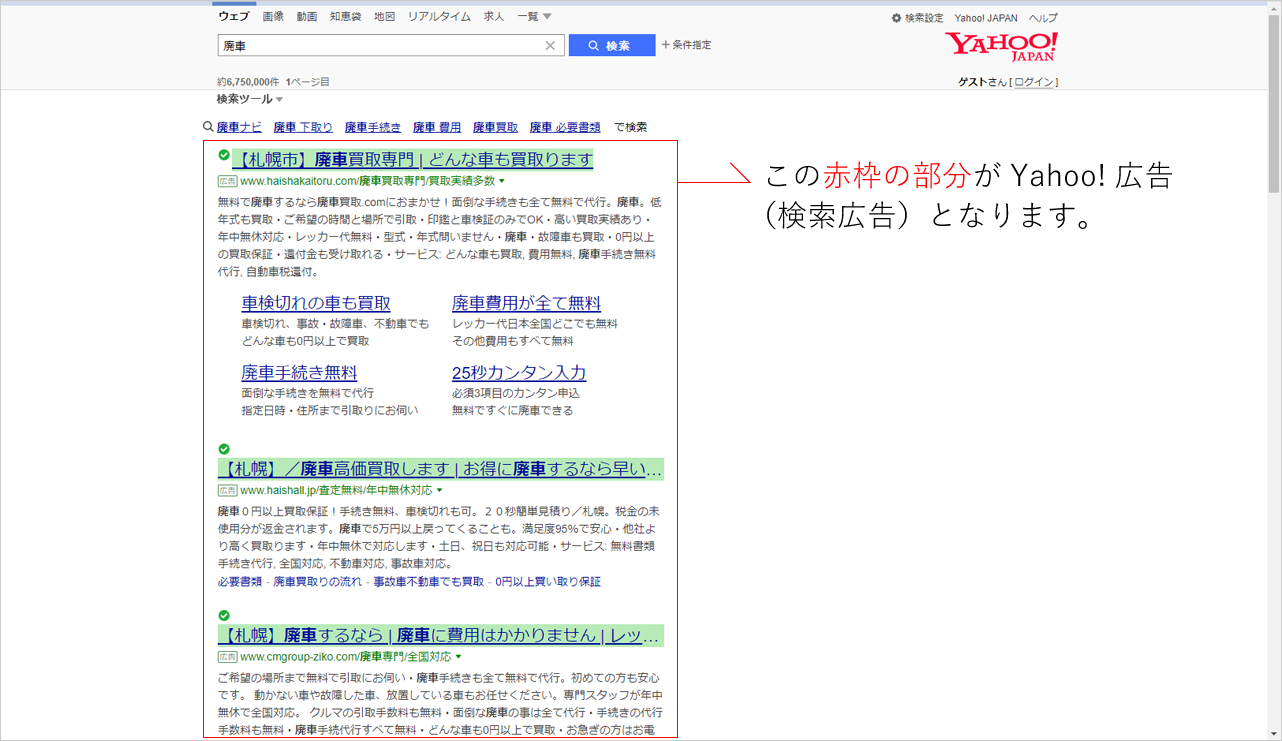Click green checkmark above cmgroup-ziko ad
The width and height of the screenshot is (1282, 741).
click(224, 615)
